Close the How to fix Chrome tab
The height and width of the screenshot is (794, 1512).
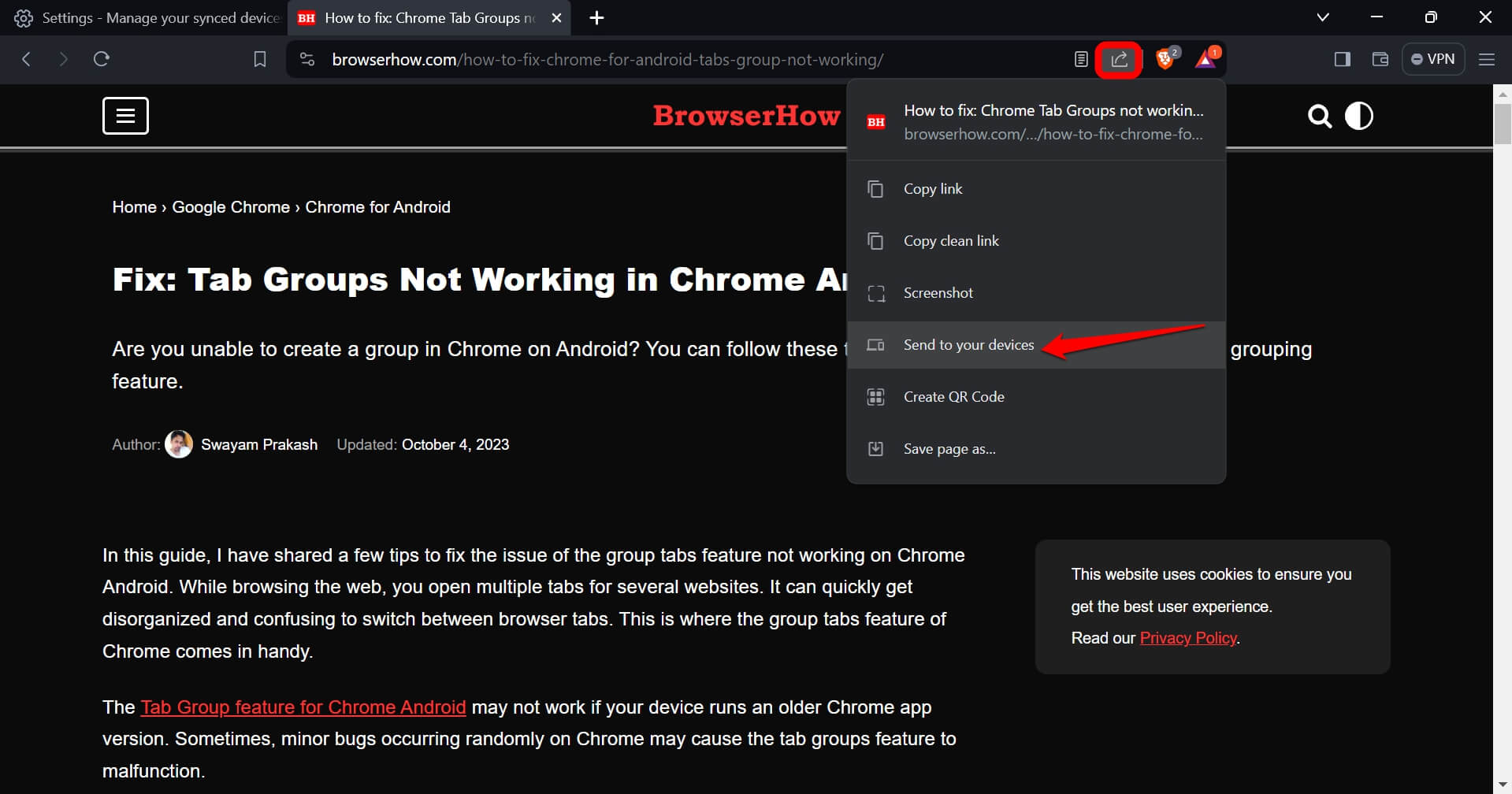pos(556,17)
